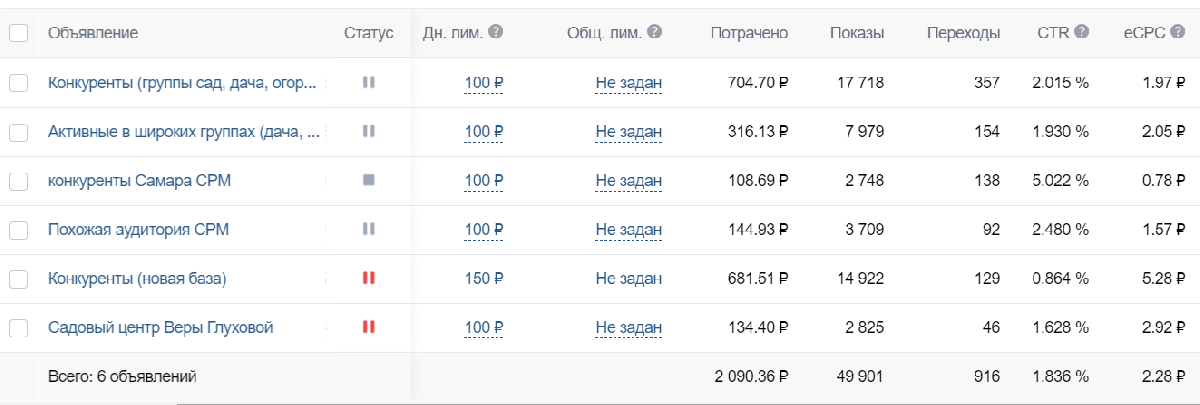
Task: Sort table by Переходы column header
Action: [x=963, y=34]
